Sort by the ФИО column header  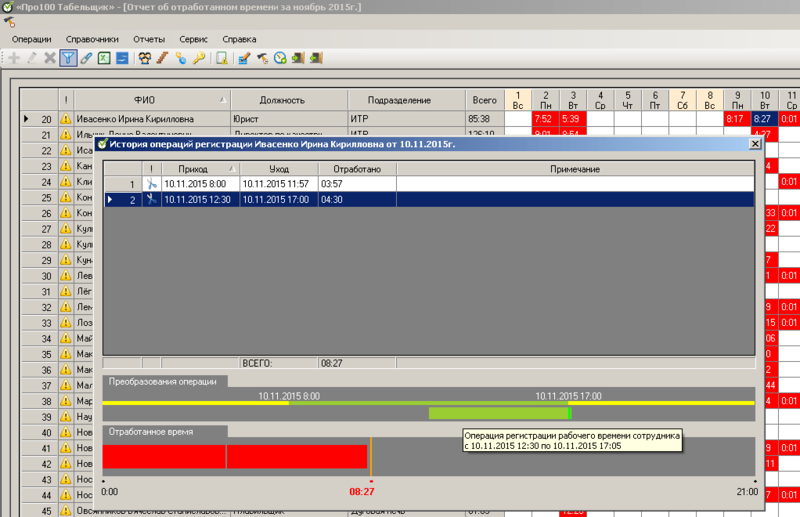[x=152, y=100]
